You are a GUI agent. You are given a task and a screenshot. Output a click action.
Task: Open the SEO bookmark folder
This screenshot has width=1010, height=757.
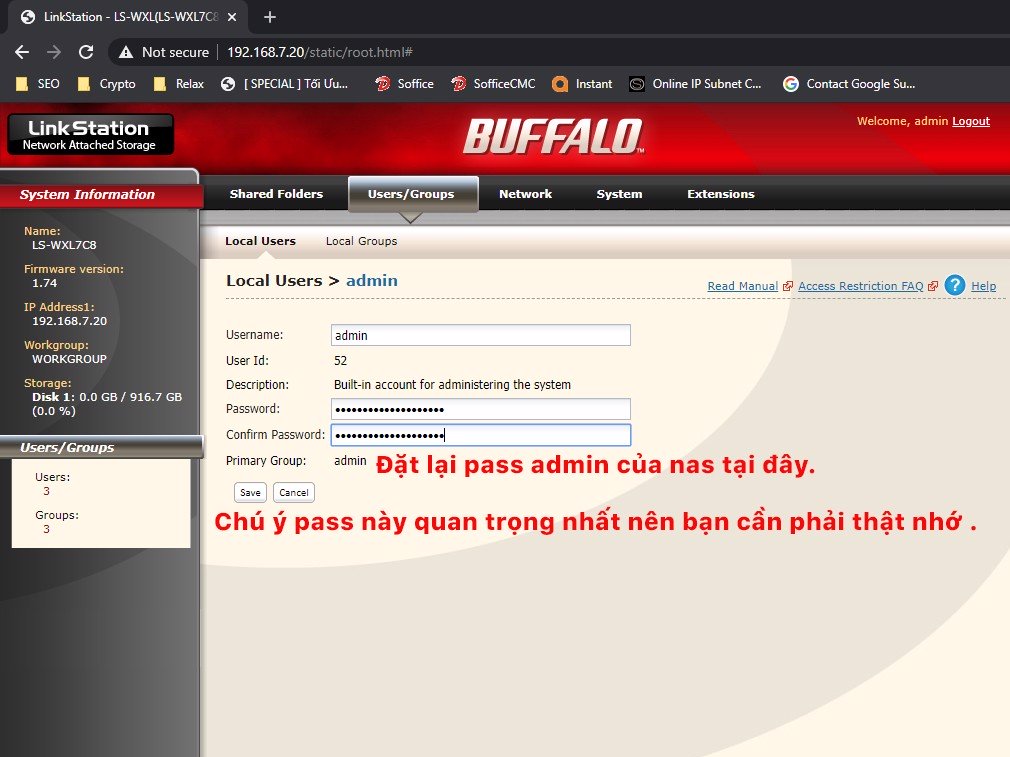(38, 84)
